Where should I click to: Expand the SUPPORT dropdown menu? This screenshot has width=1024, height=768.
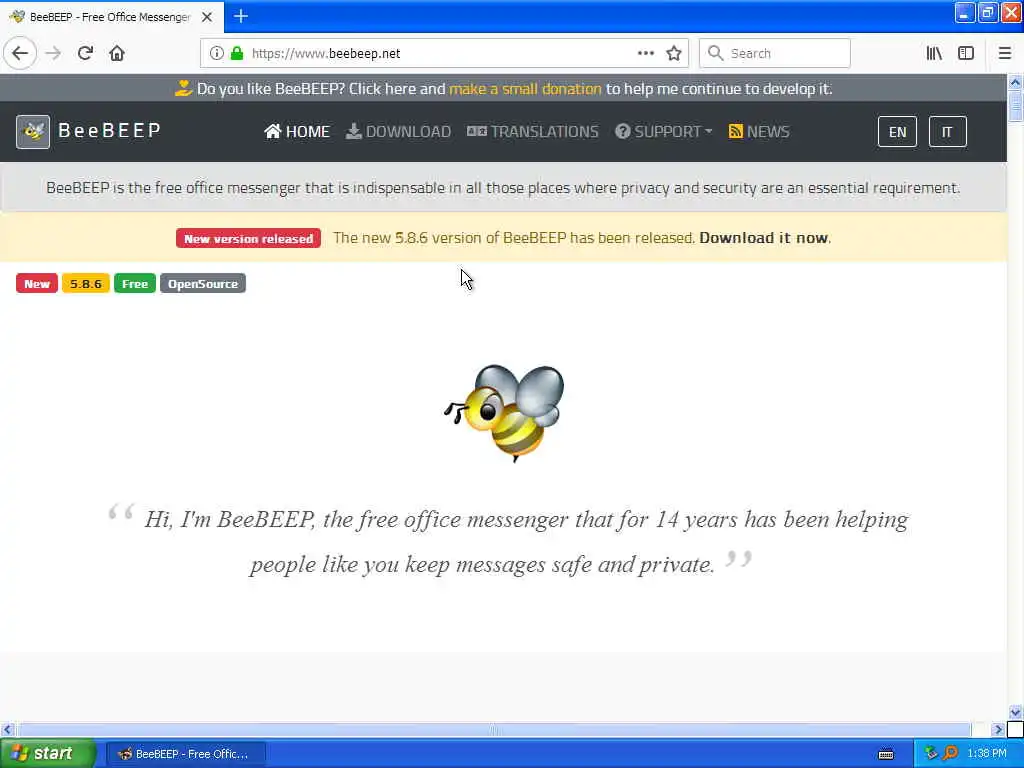pyautogui.click(x=664, y=131)
